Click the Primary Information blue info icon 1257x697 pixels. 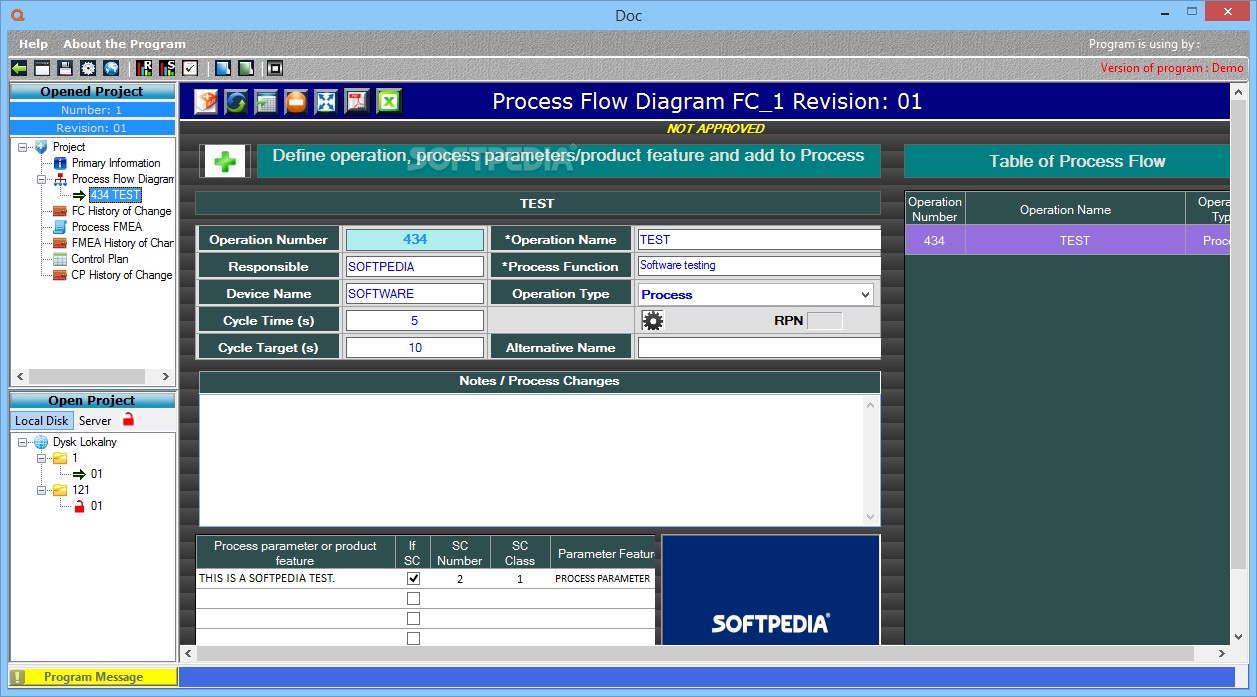point(60,163)
